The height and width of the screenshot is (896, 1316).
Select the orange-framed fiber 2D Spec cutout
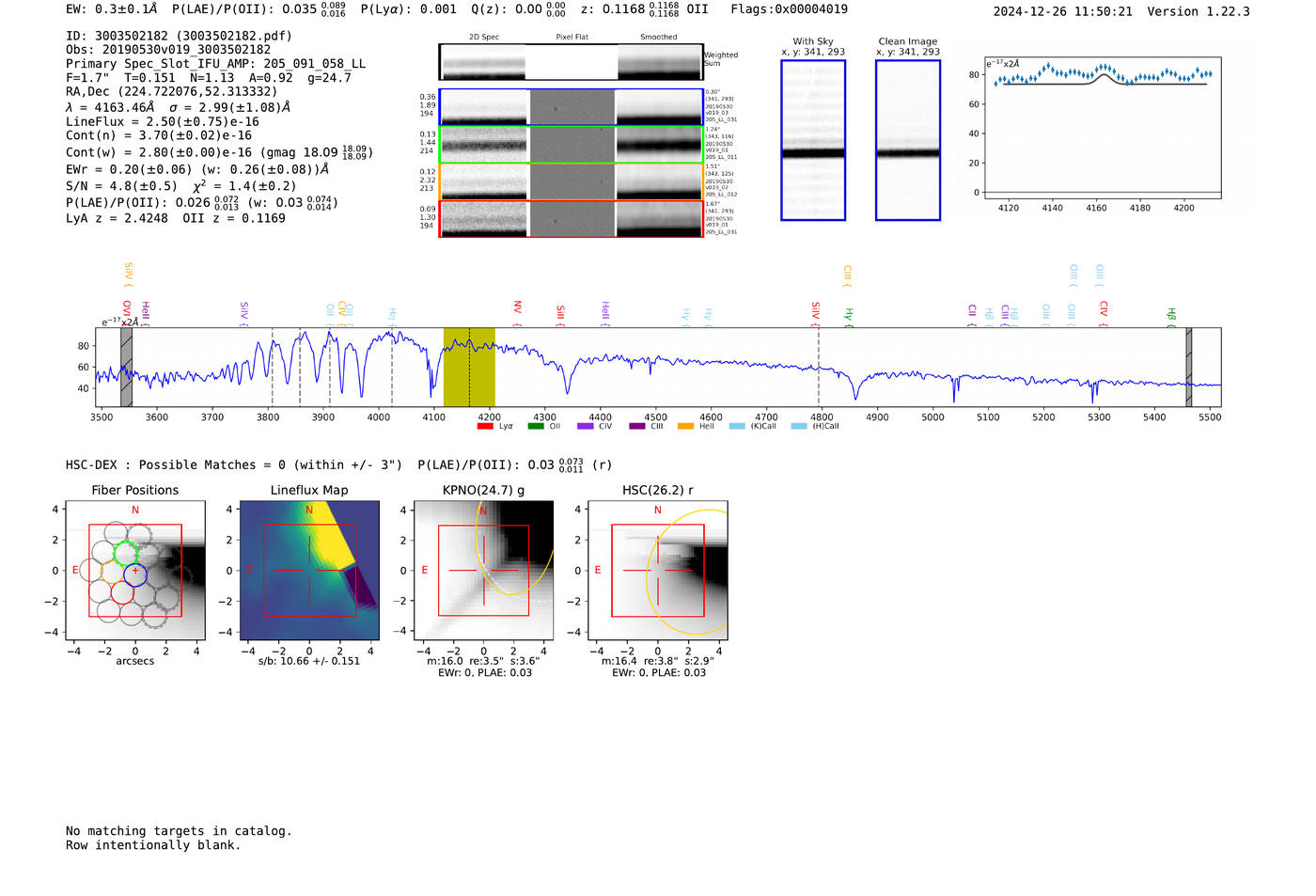[484, 181]
